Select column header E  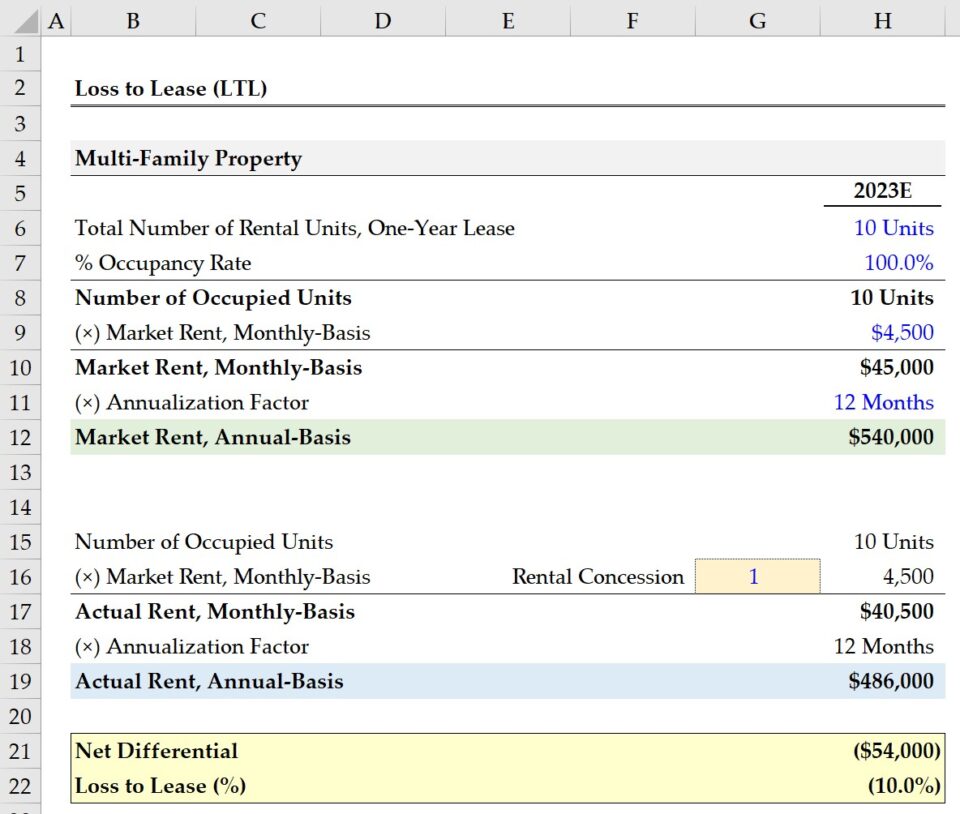(x=508, y=19)
